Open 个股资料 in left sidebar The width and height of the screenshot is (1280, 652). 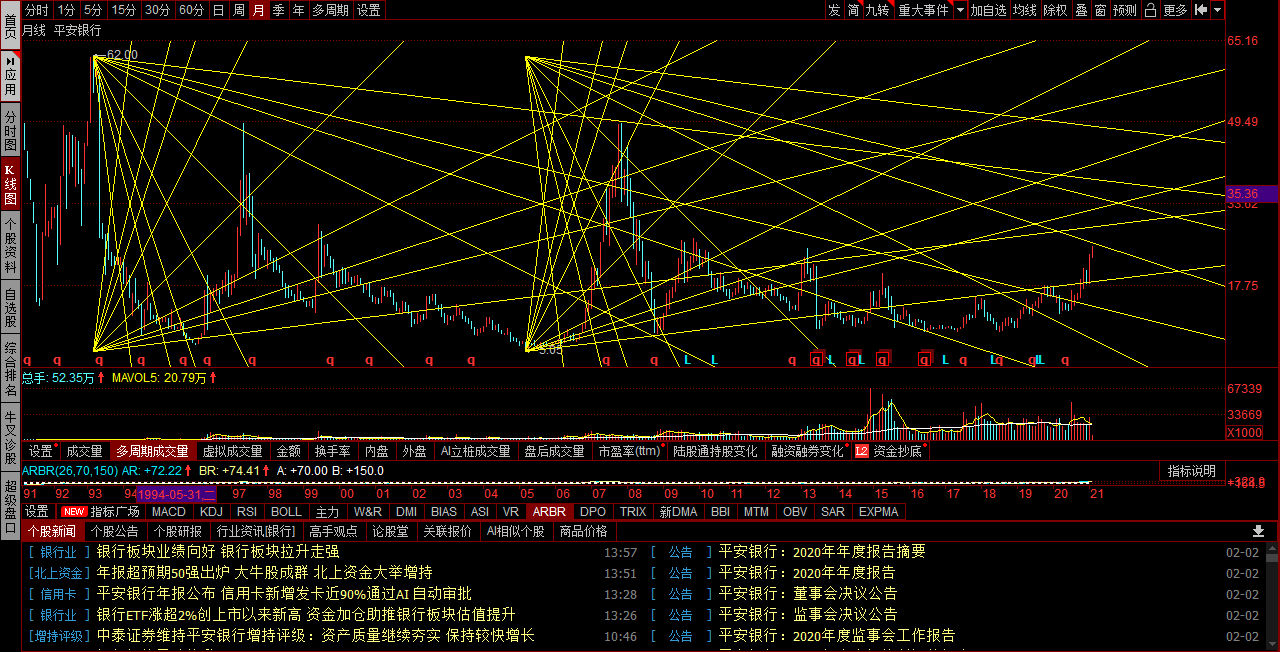click(x=10, y=246)
